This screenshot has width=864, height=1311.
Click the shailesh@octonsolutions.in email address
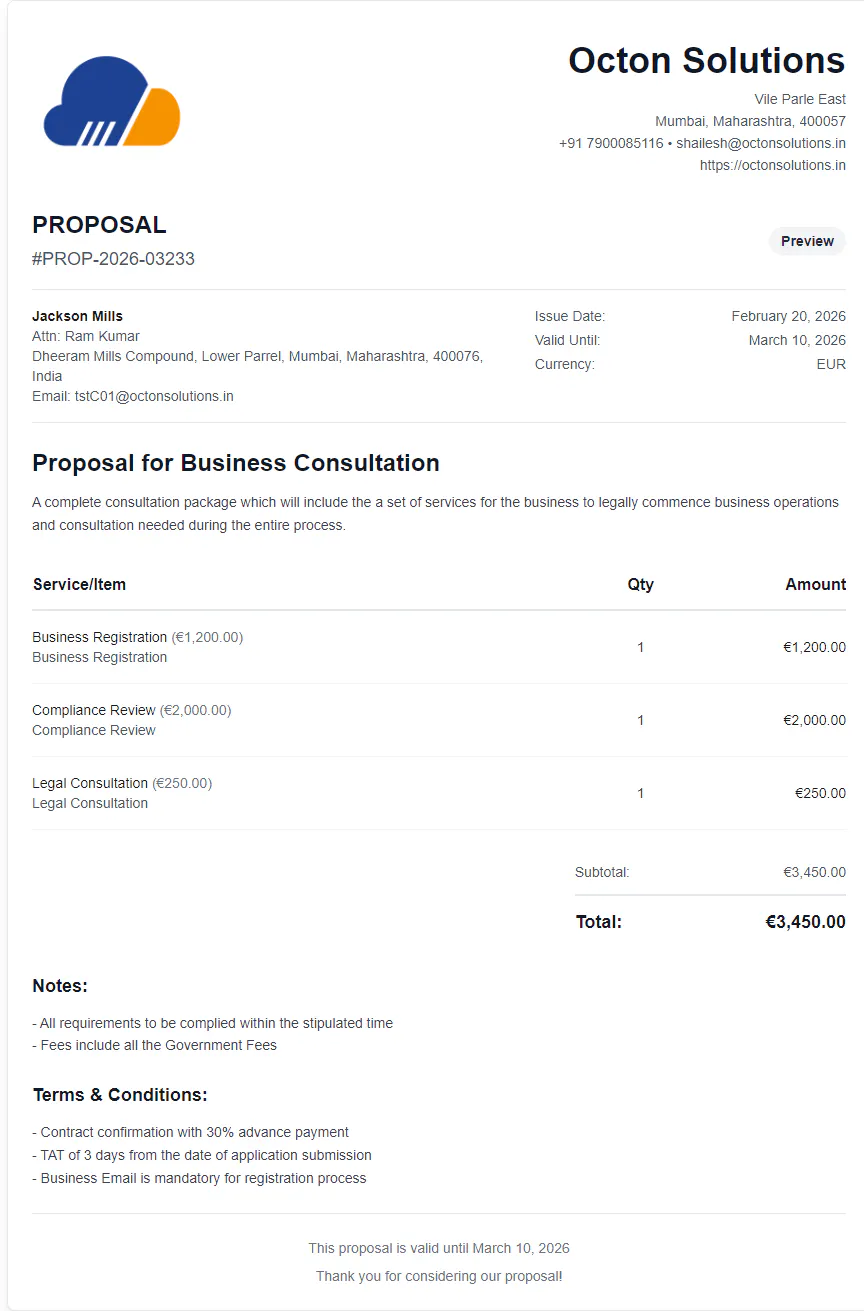click(761, 143)
